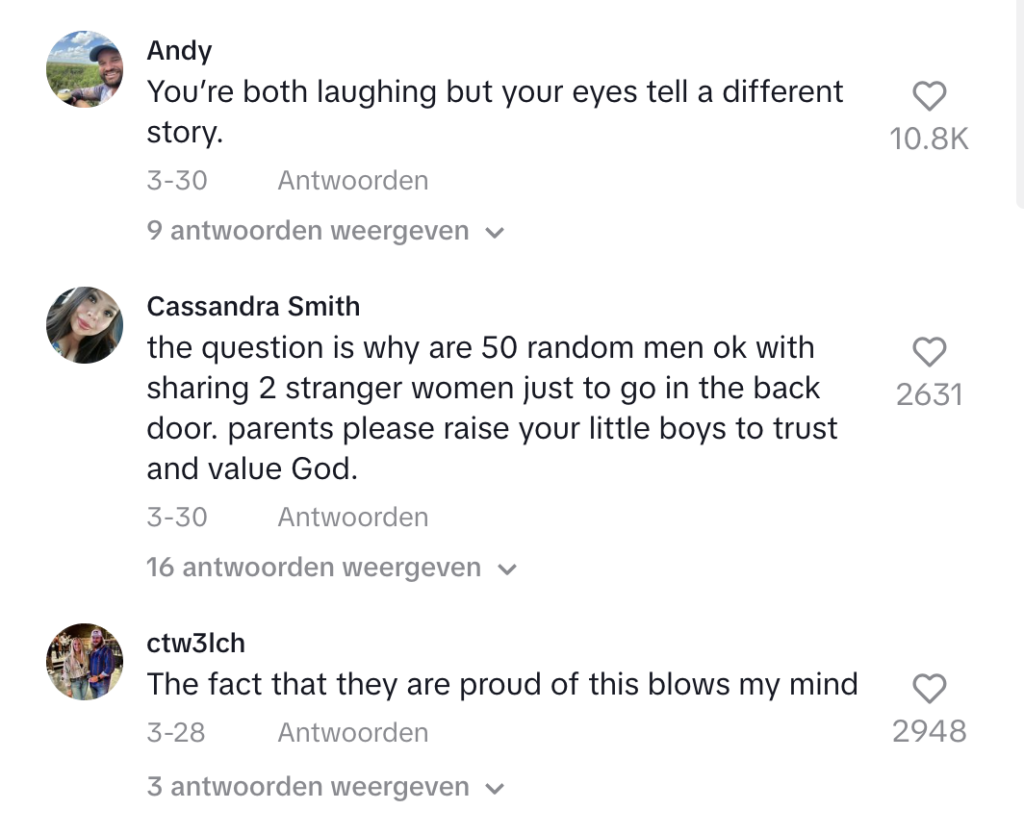This screenshot has height=835, width=1024.
Task: Expand 9 antwoorden weergeven under Andy
Action: pos(326,231)
